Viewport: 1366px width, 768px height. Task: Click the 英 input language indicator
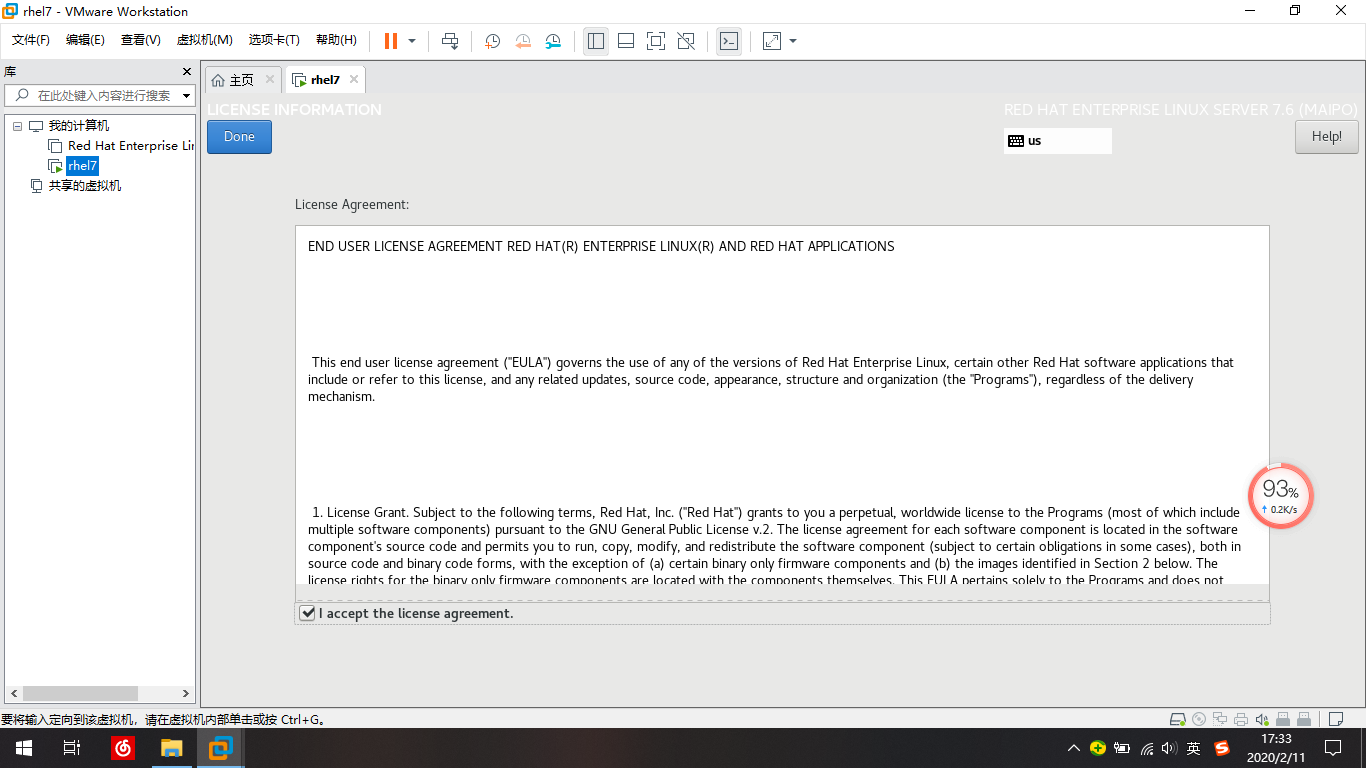click(x=1194, y=748)
